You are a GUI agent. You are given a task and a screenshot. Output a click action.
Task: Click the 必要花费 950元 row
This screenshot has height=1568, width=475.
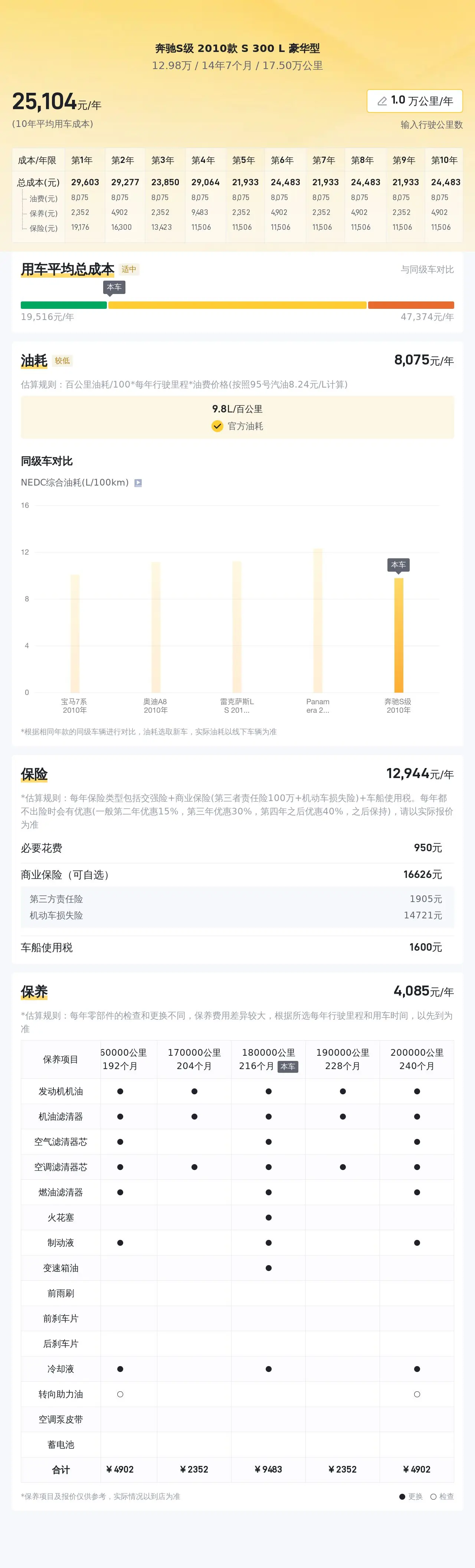(x=237, y=848)
